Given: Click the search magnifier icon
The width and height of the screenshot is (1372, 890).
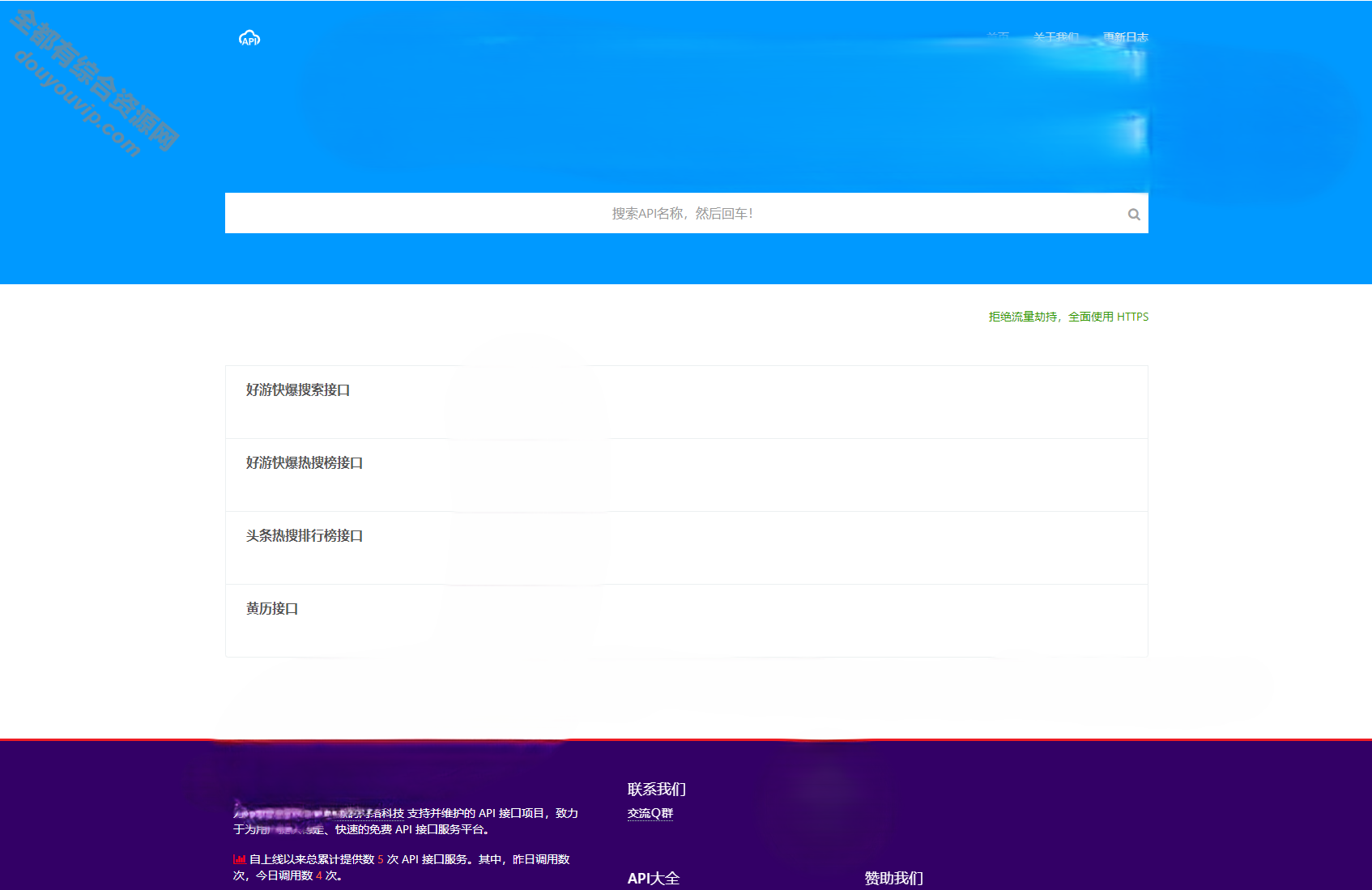Looking at the screenshot, I should point(1134,215).
